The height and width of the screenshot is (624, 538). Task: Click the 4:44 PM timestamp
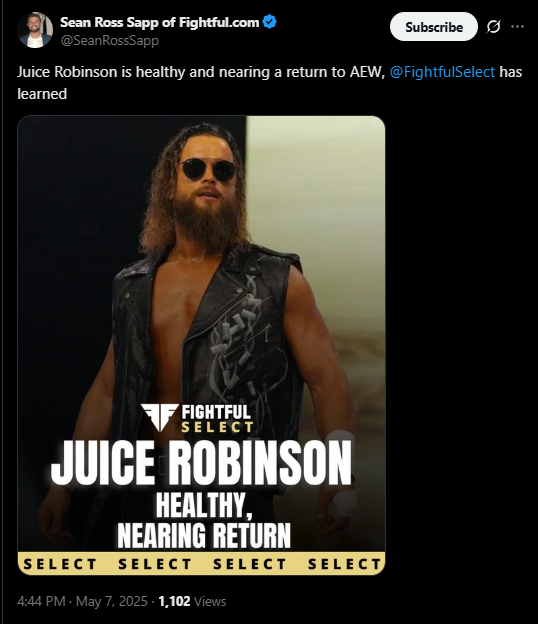tap(41, 601)
